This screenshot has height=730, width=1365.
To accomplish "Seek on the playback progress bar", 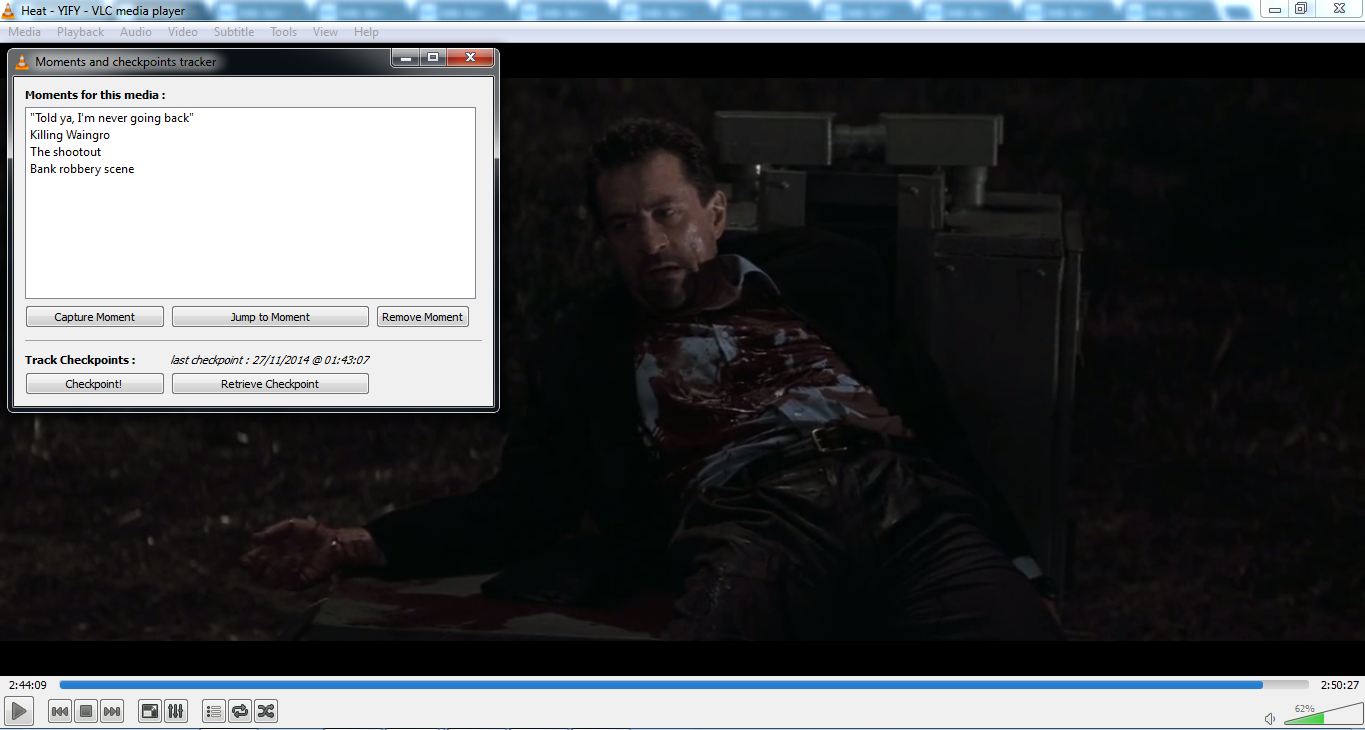I will point(684,685).
